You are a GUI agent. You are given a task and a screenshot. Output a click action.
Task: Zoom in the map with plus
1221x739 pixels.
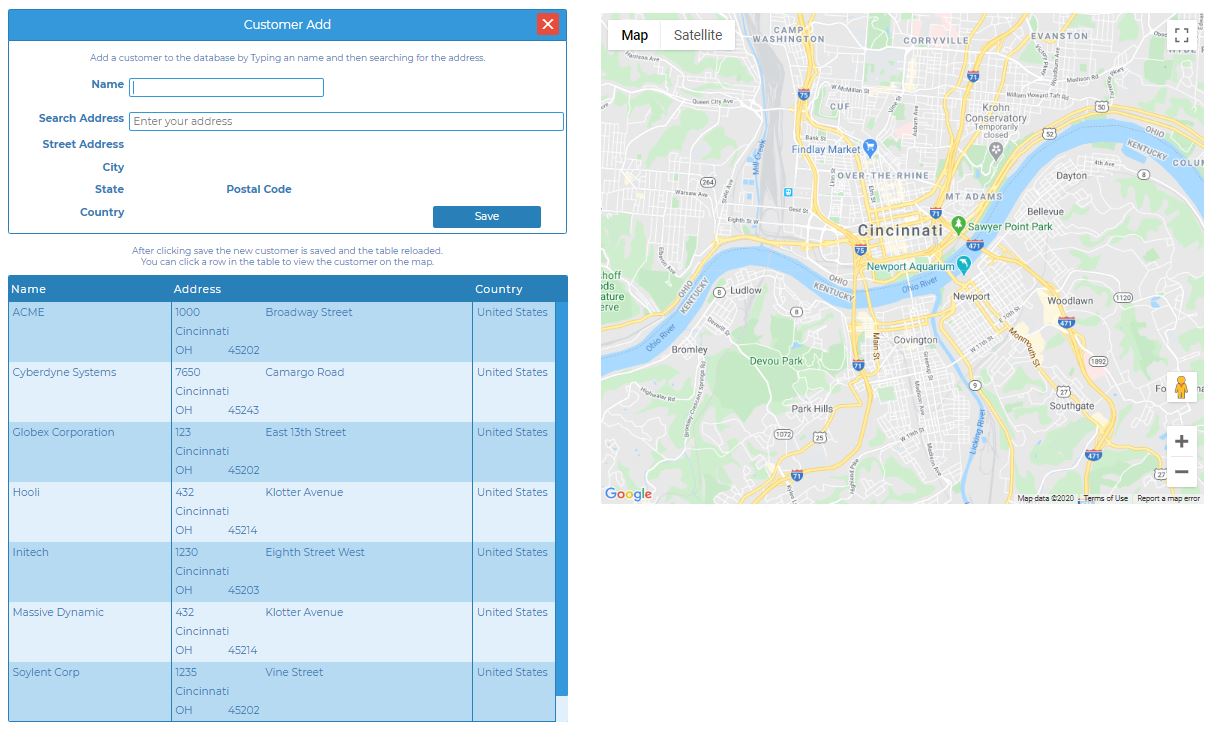[x=1182, y=441]
